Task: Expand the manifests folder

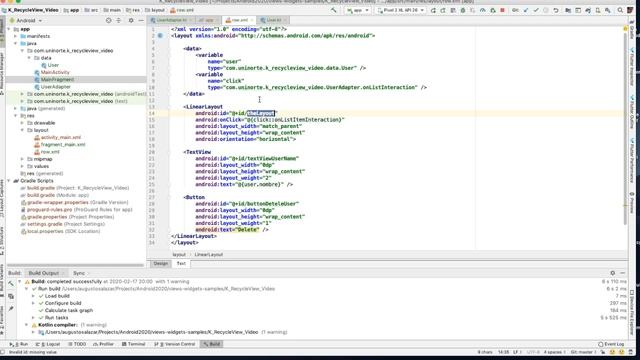Action: [x=16, y=36]
